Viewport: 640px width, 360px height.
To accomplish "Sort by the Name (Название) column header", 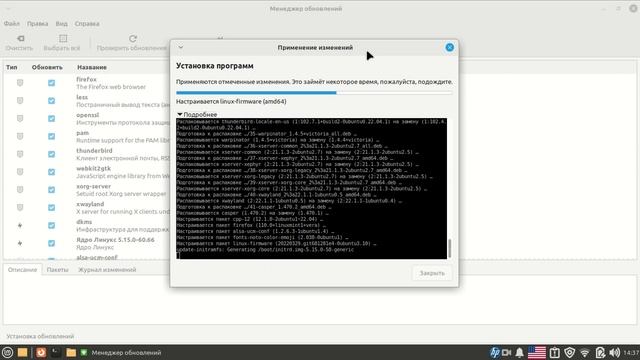I will coord(92,67).
